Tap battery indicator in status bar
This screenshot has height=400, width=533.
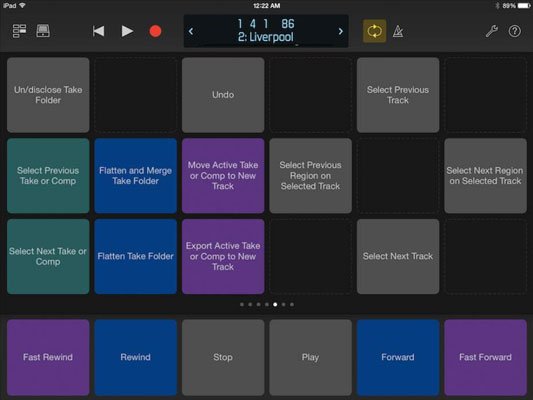coord(523,6)
